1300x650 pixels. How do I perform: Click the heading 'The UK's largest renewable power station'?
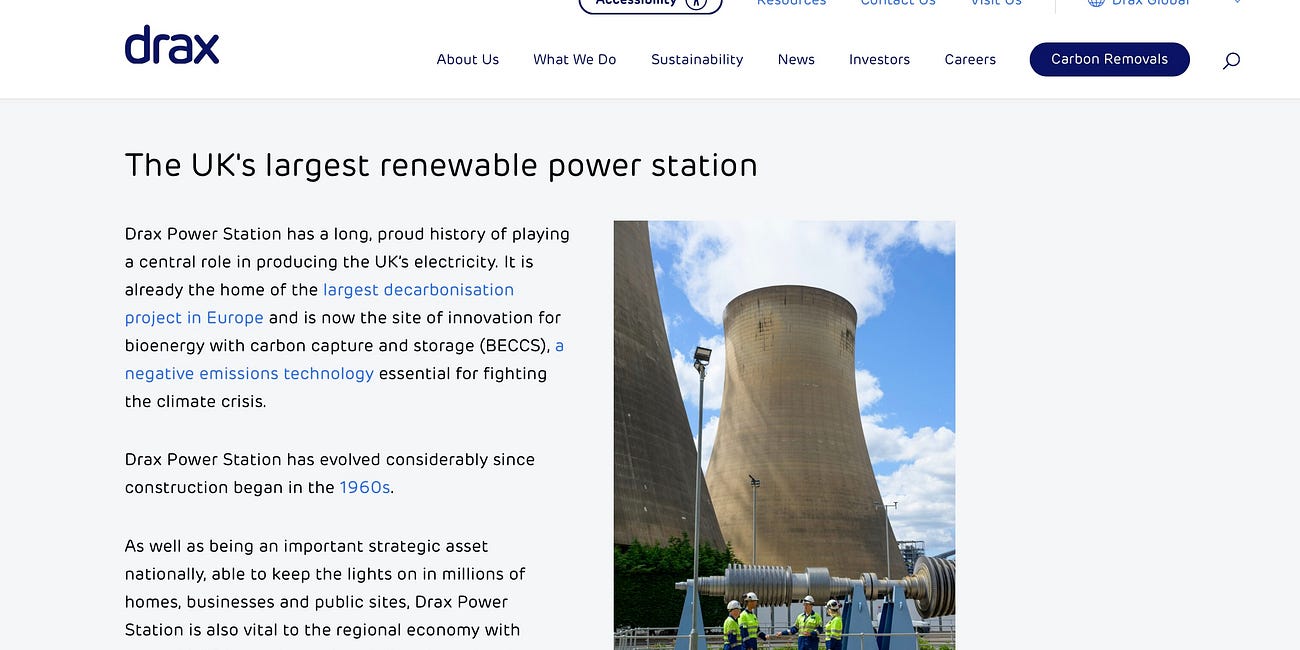pyautogui.click(x=441, y=165)
